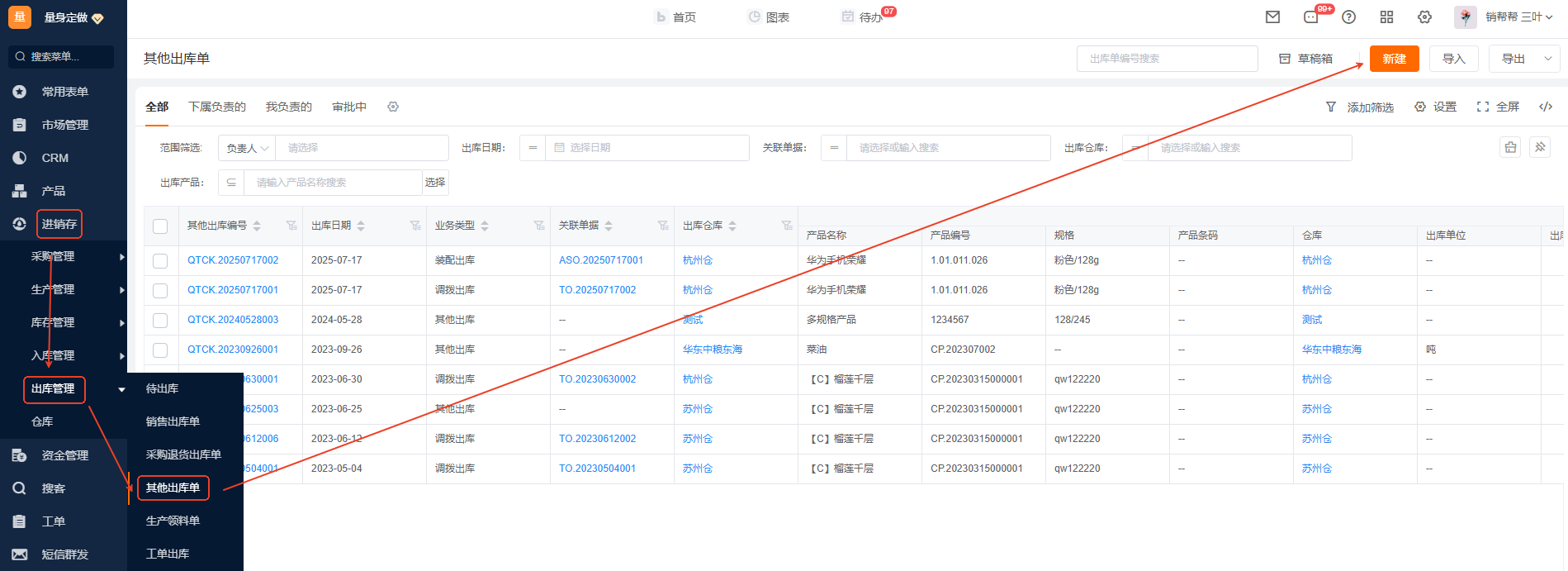Select 待出库 in the submenu
Image resolution: width=1568 pixels, height=571 pixels.
pyautogui.click(x=162, y=388)
